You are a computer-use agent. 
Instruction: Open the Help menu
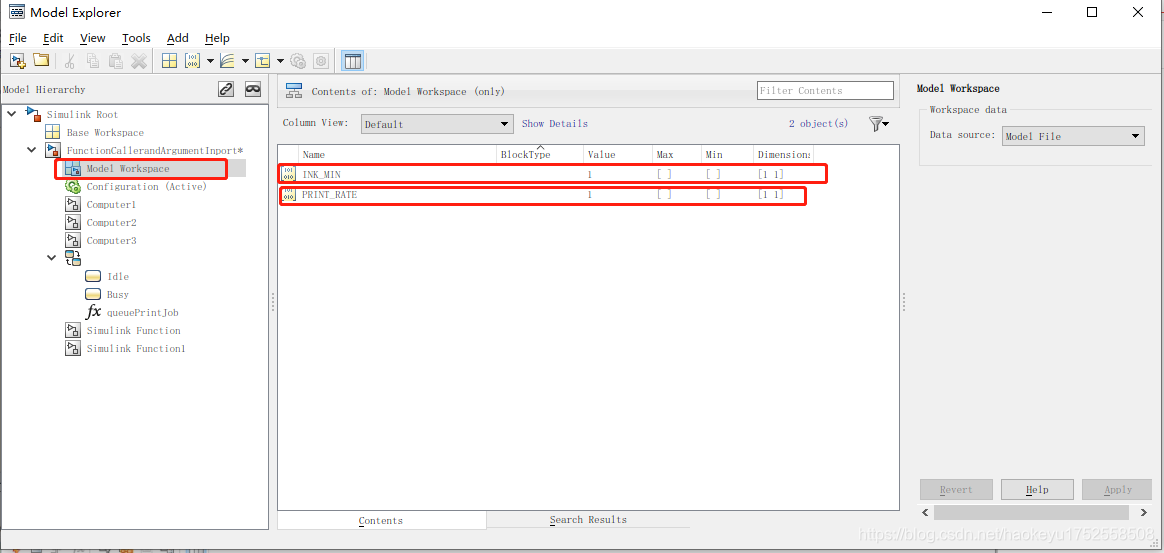click(x=218, y=38)
